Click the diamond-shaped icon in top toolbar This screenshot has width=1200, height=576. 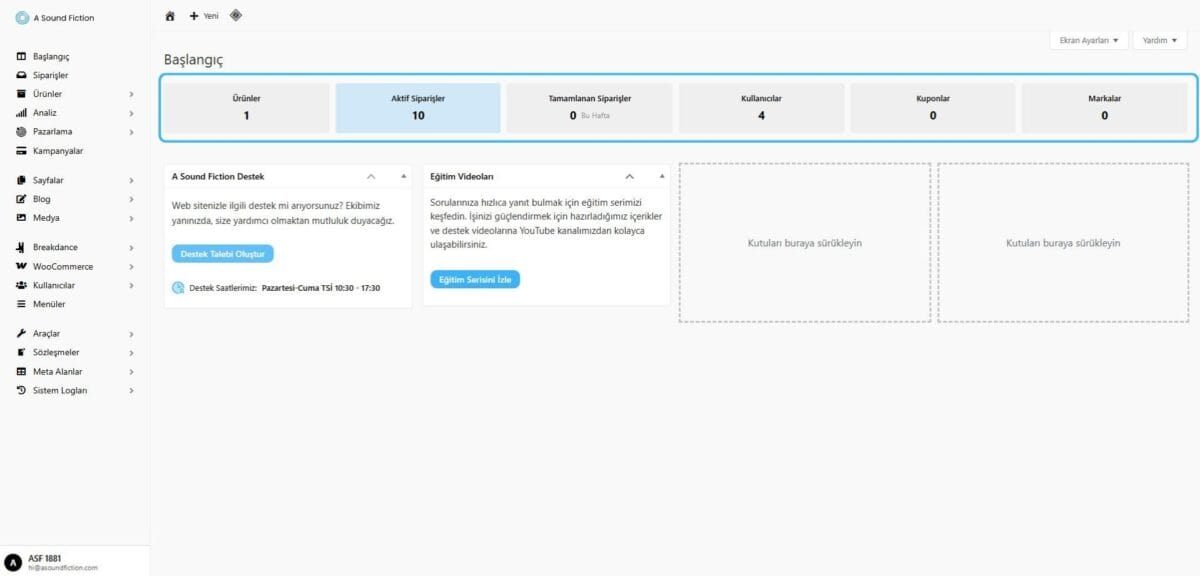[x=236, y=15]
